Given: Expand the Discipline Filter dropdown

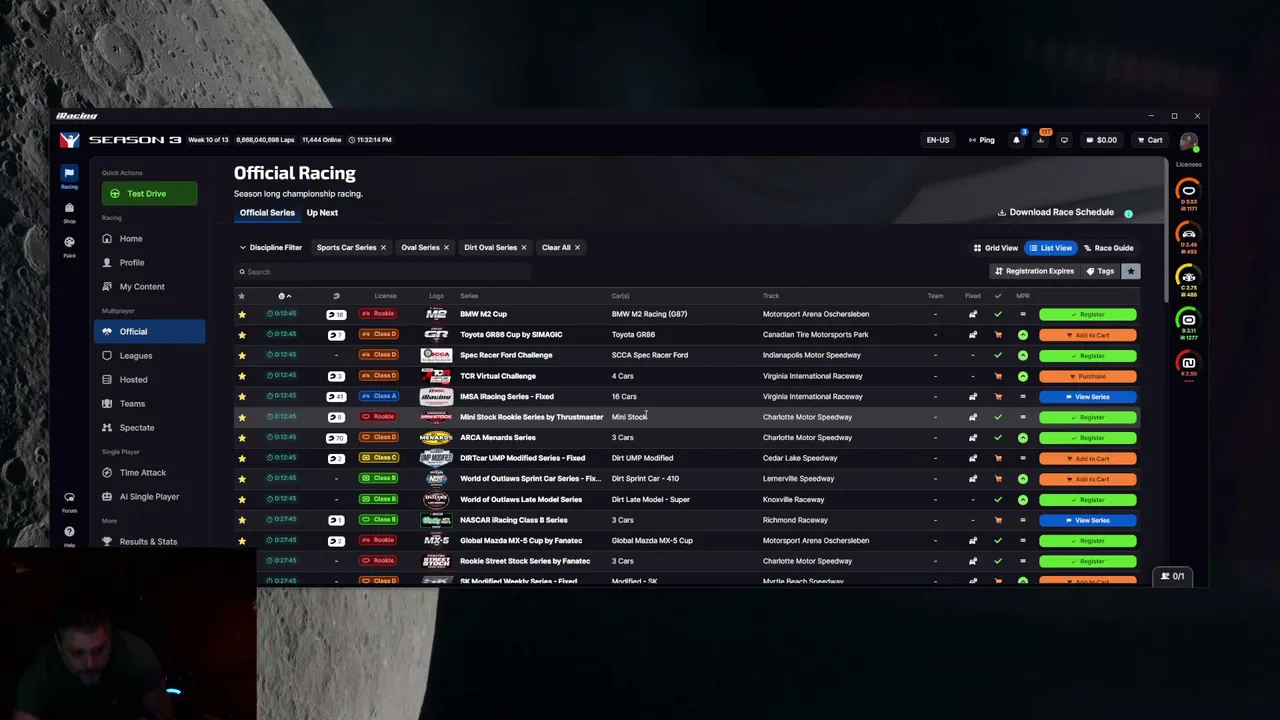Looking at the screenshot, I should tap(270, 248).
